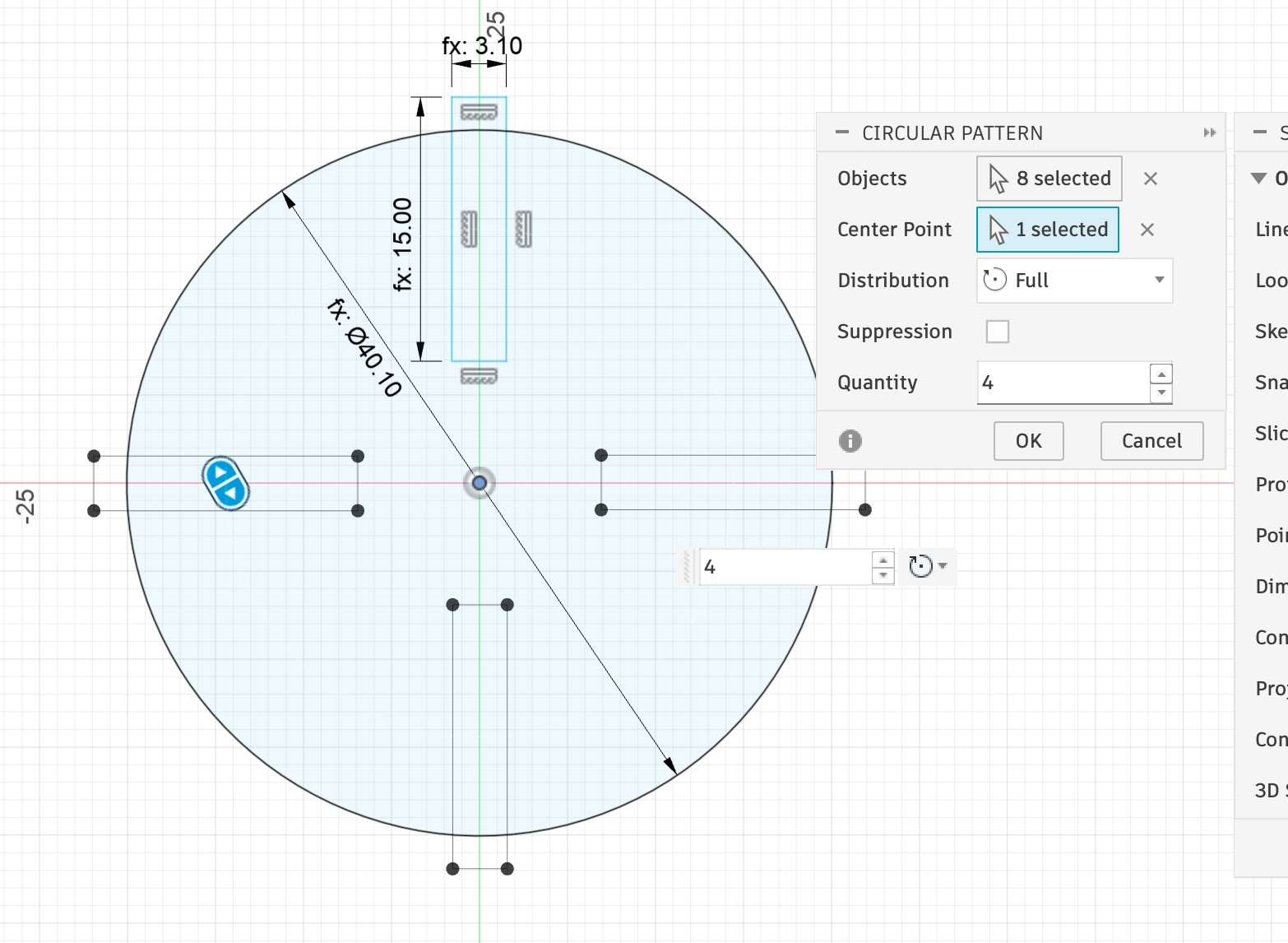Click the on-canvas quantity input field
Image resolution: width=1288 pixels, height=943 pixels.
(x=785, y=567)
